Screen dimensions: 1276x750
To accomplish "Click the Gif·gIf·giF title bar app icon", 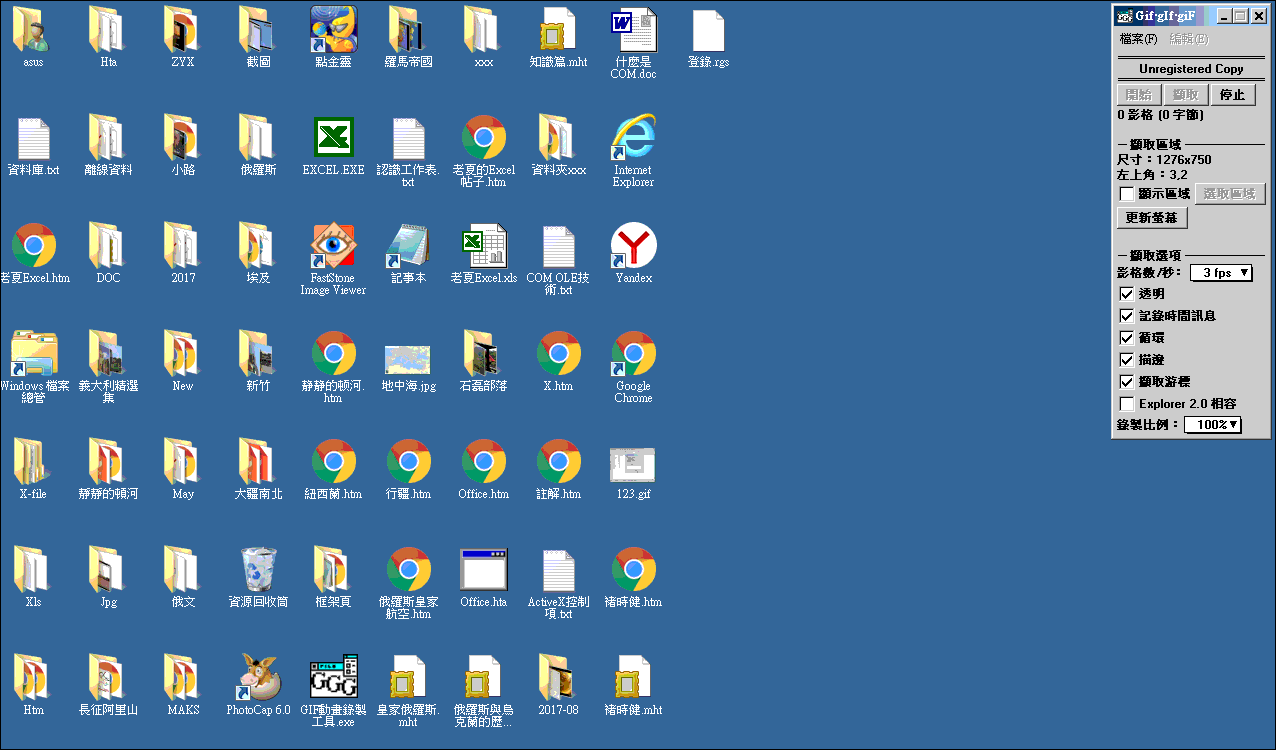I will [1124, 16].
